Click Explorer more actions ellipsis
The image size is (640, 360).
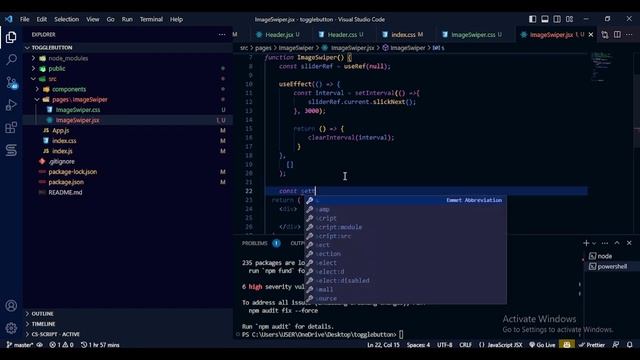pyautogui.click(x=222, y=35)
